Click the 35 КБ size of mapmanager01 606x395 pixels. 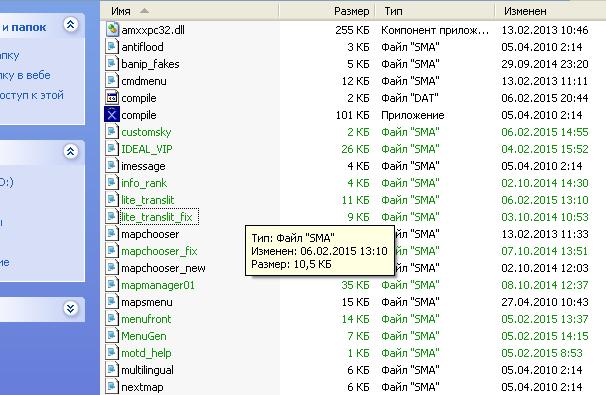point(355,285)
